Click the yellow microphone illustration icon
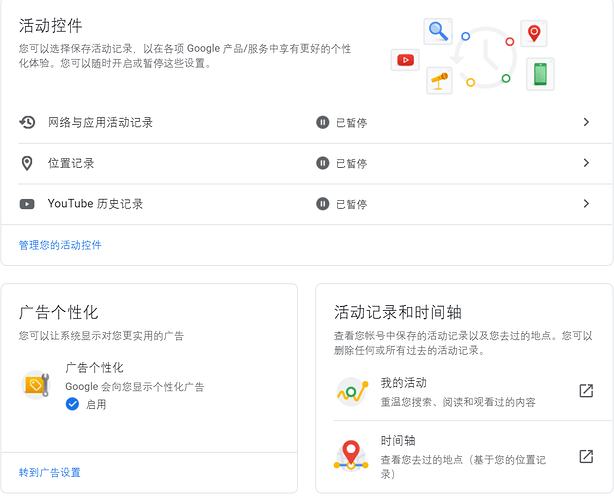 439,81
